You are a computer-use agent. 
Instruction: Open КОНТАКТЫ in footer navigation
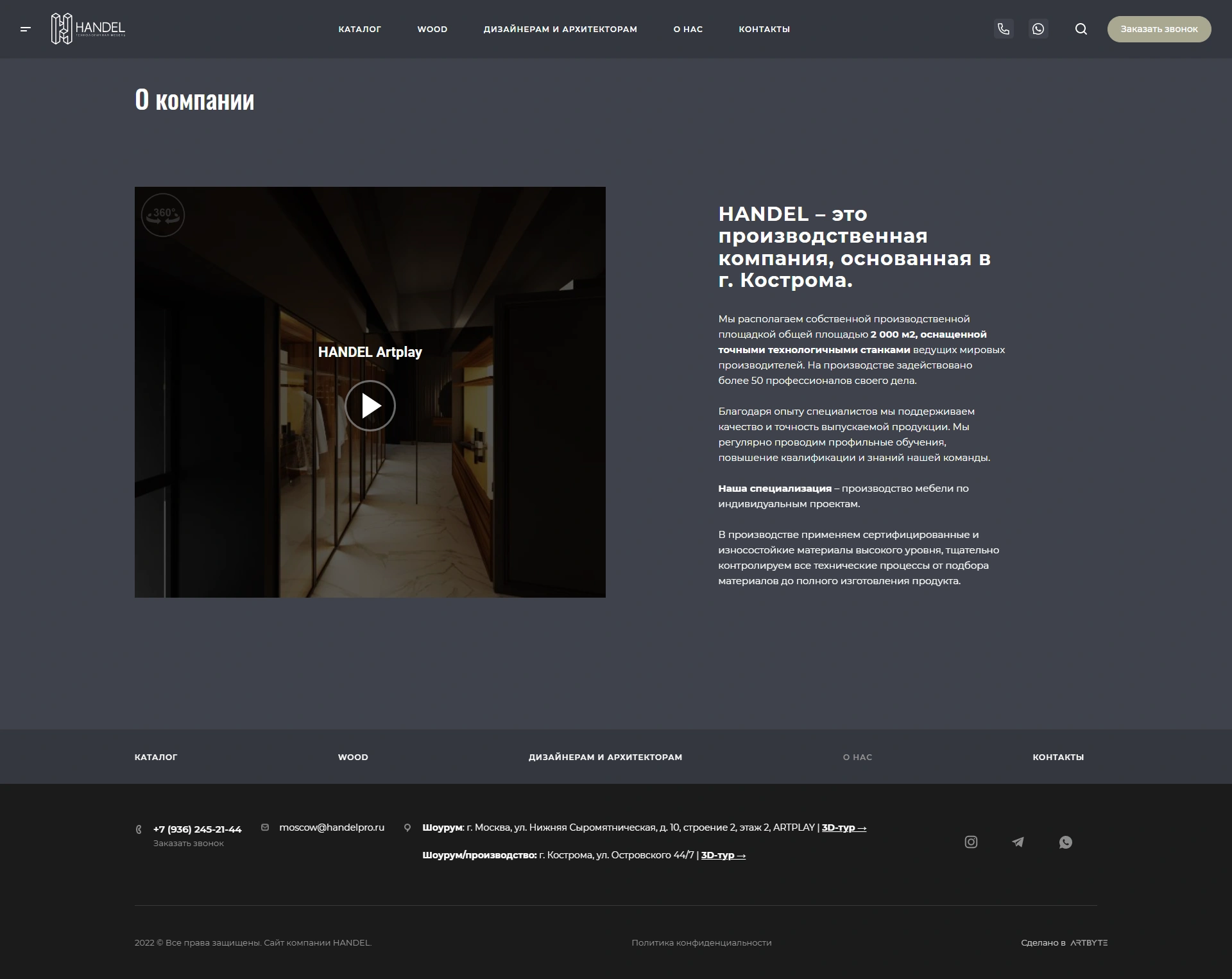point(1058,757)
